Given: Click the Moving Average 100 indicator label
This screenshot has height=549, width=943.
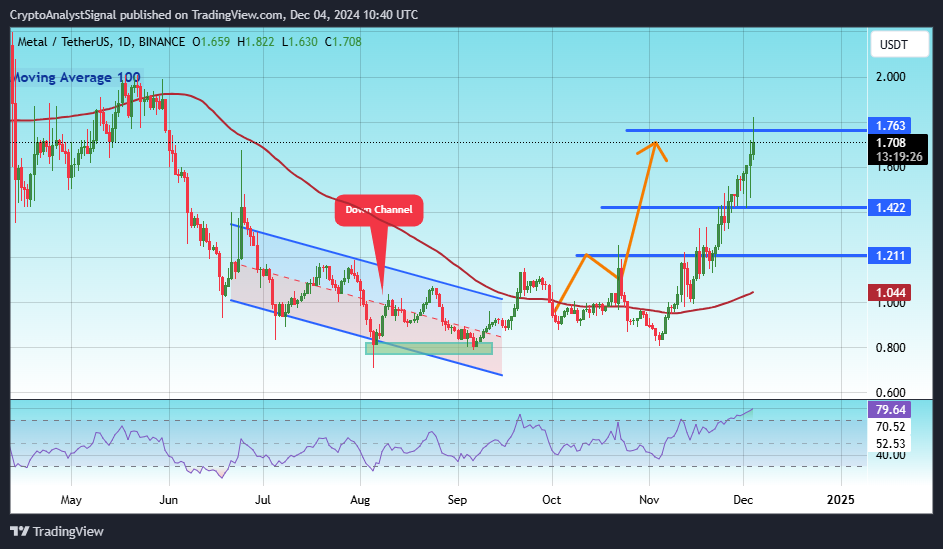Looking at the screenshot, I should coord(76,78).
